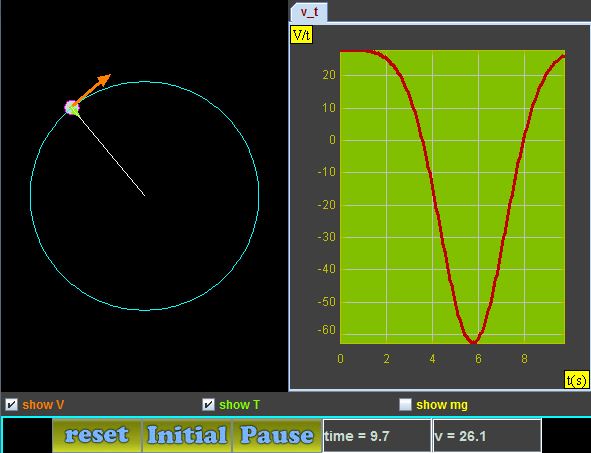Click the 6 tick on the time axis
Viewport: 591px width, 453px height.
pyautogui.click(x=478, y=359)
